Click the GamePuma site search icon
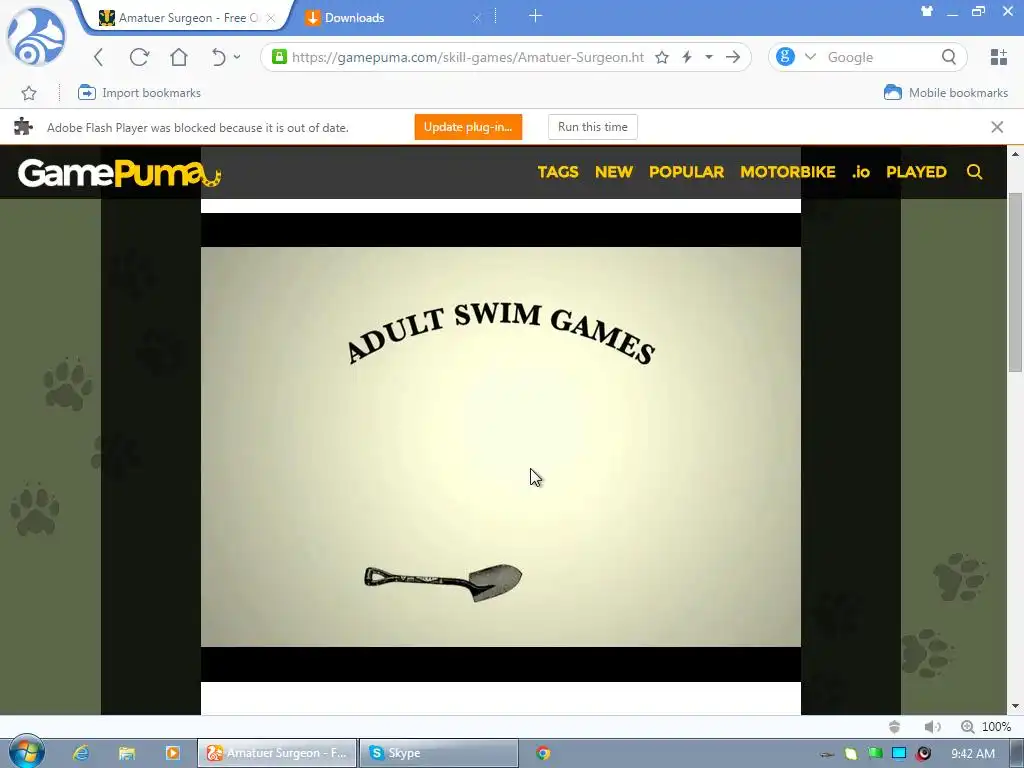 click(974, 172)
